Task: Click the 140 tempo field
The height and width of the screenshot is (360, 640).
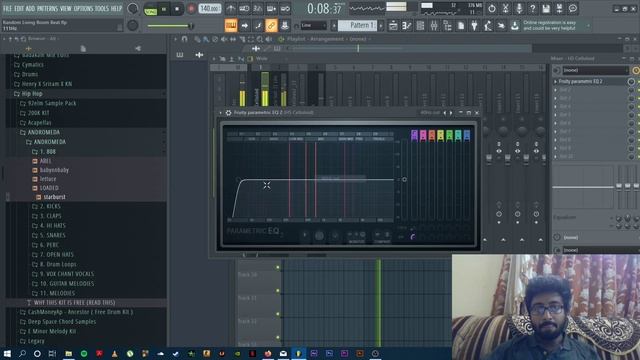Action: tap(209, 9)
